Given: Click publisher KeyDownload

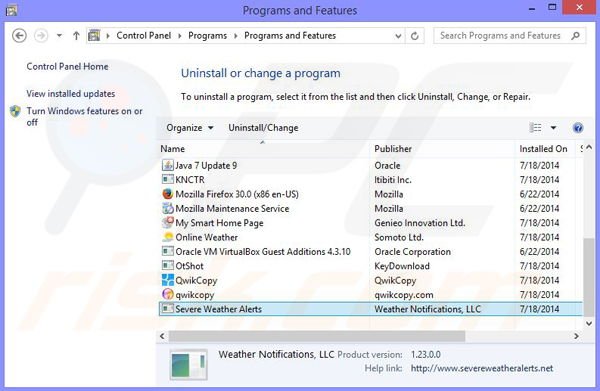Looking at the screenshot, I should [x=402, y=266].
